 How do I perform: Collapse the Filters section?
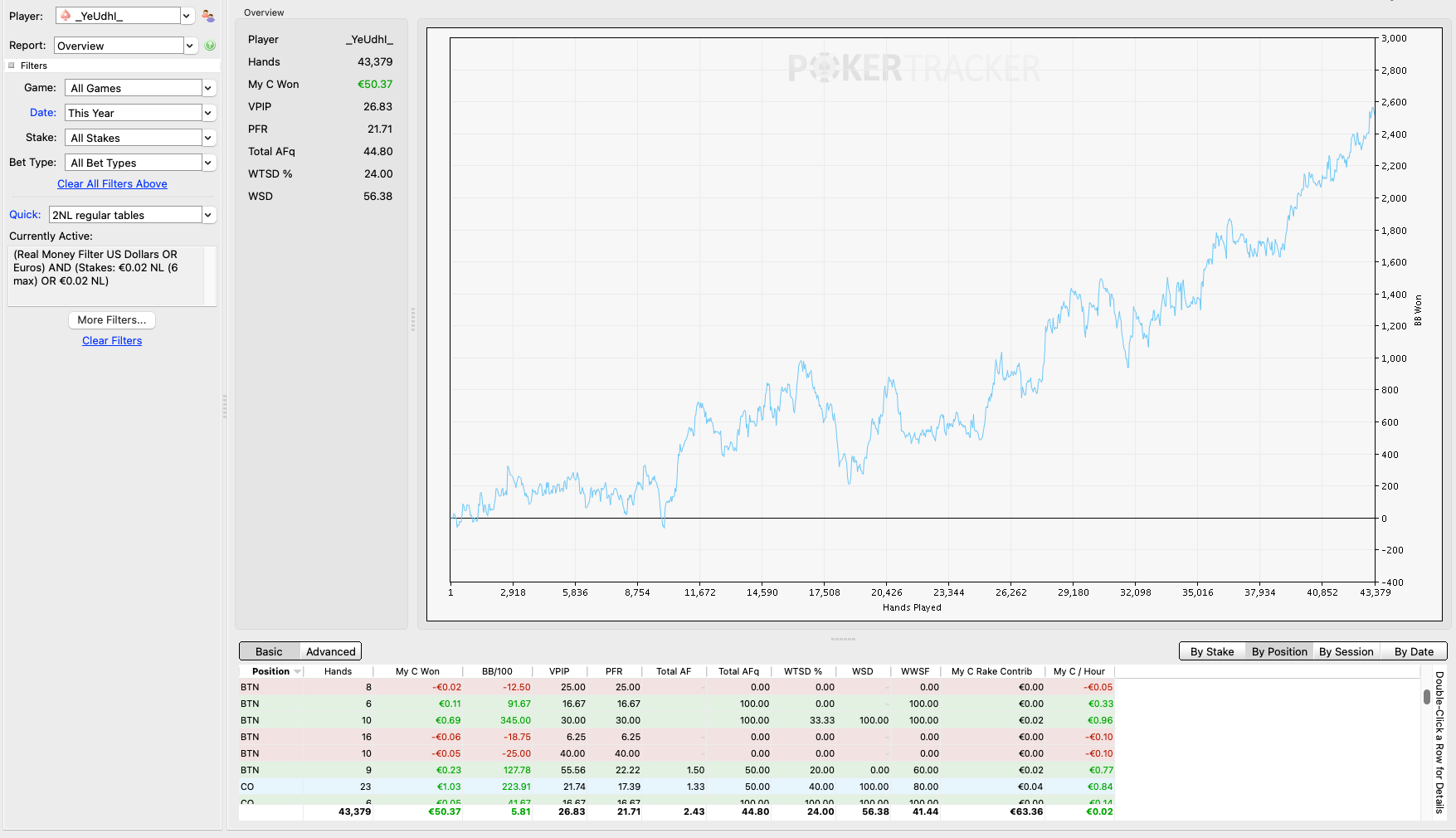point(12,66)
